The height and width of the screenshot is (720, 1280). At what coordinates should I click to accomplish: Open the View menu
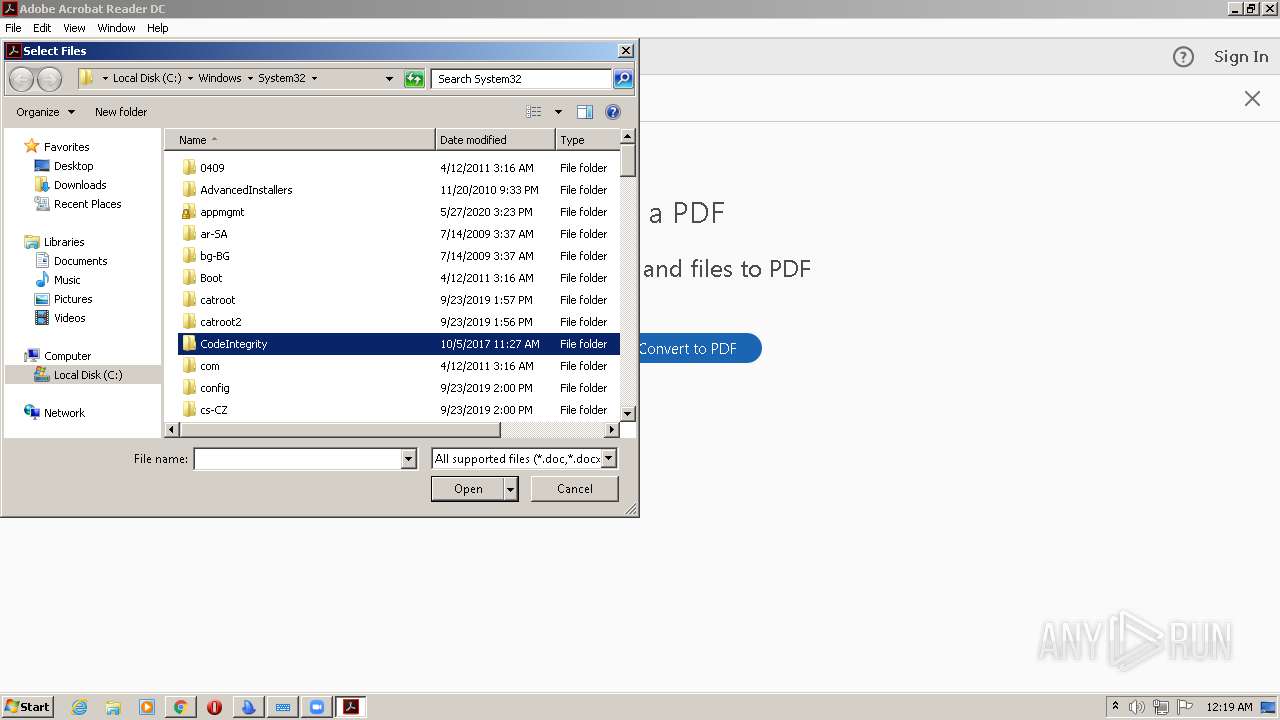(74, 28)
